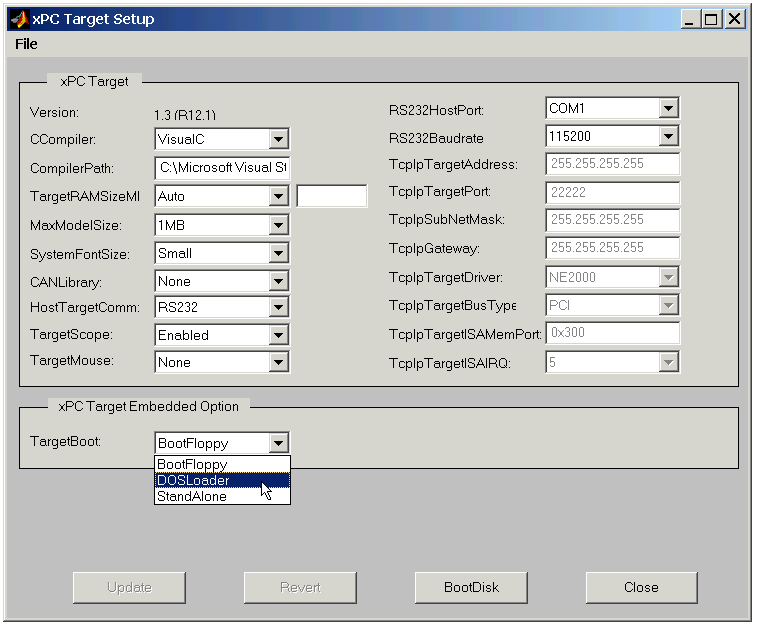
Task: Open the CCompiler dropdown showing VisualC
Action: tap(222, 139)
